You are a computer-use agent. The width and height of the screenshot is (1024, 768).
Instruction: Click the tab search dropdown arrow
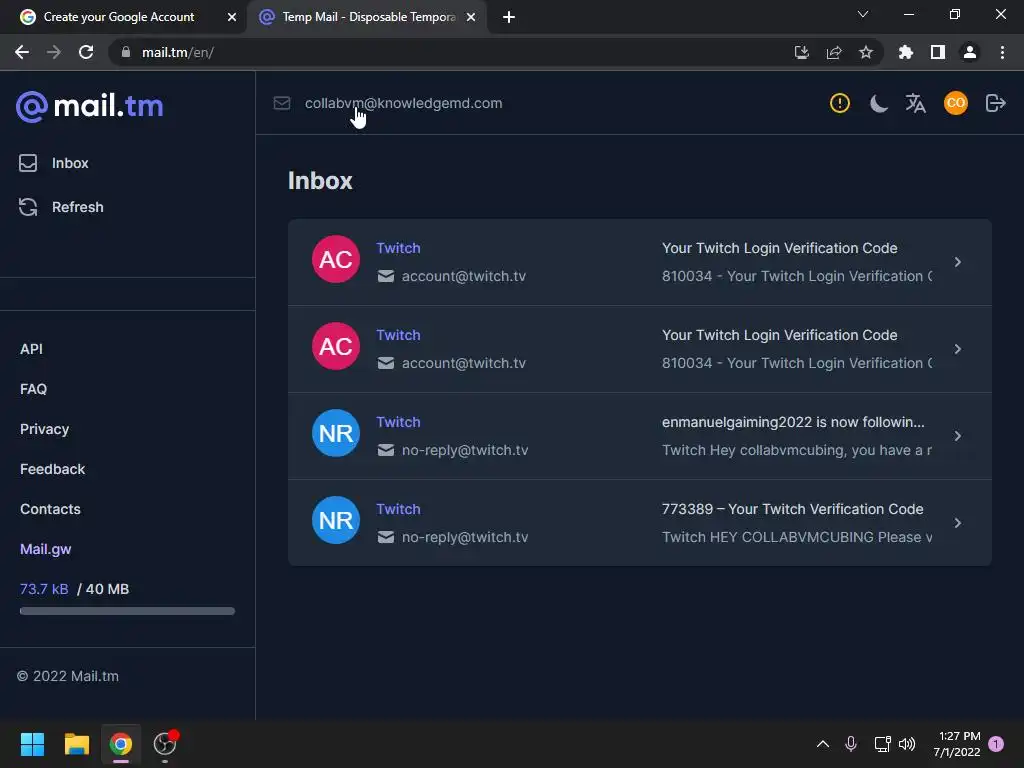[863, 14]
